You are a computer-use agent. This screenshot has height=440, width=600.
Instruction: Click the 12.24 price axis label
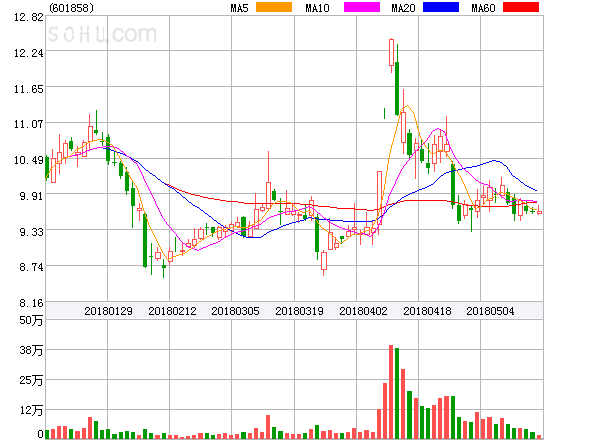coord(29,53)
